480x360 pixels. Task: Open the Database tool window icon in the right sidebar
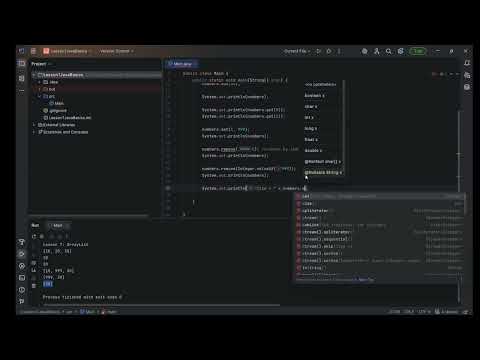click(467, 75)
